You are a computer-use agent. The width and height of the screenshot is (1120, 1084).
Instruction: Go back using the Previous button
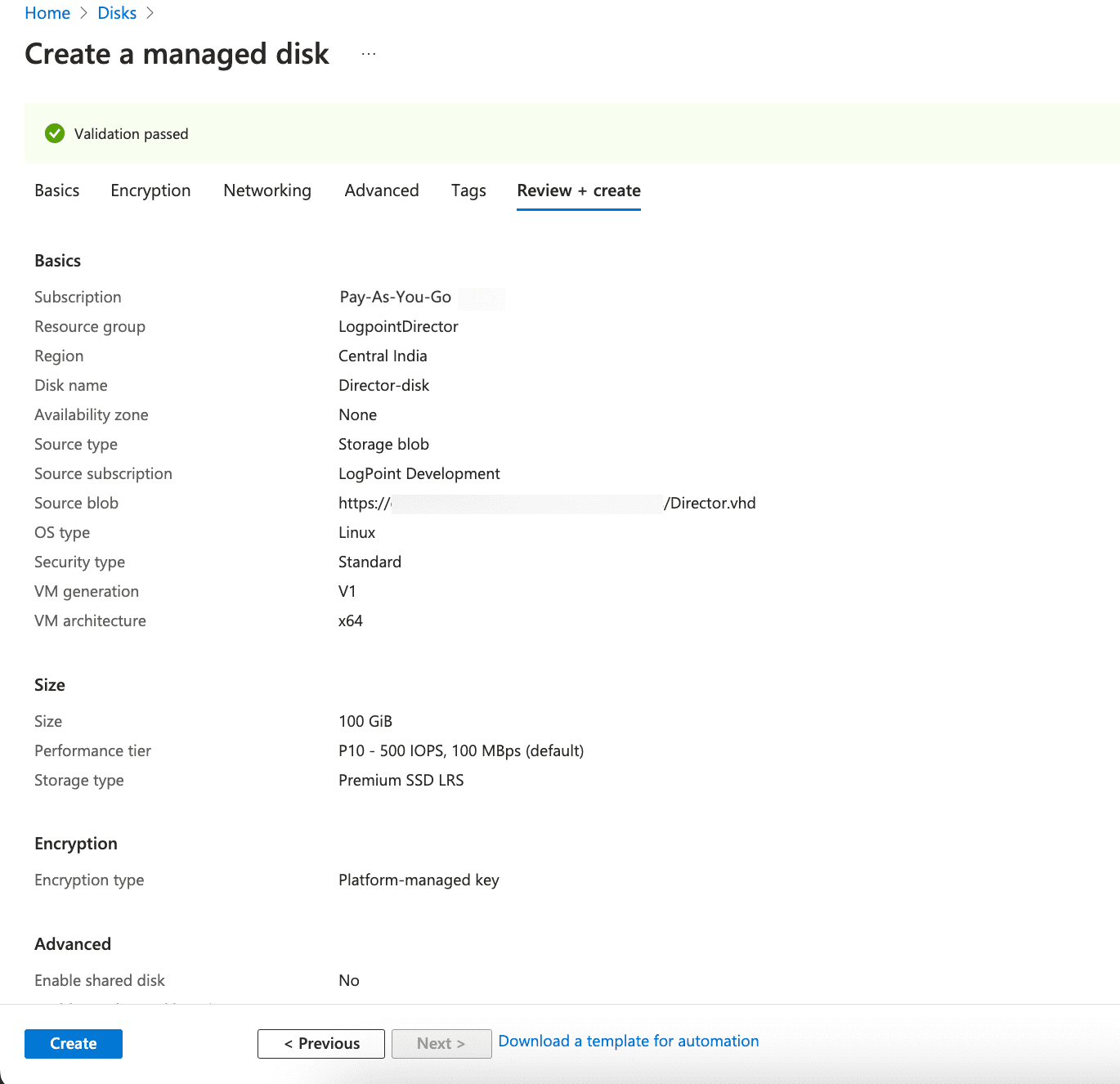pyautogui.click(x=320, y=1043)
